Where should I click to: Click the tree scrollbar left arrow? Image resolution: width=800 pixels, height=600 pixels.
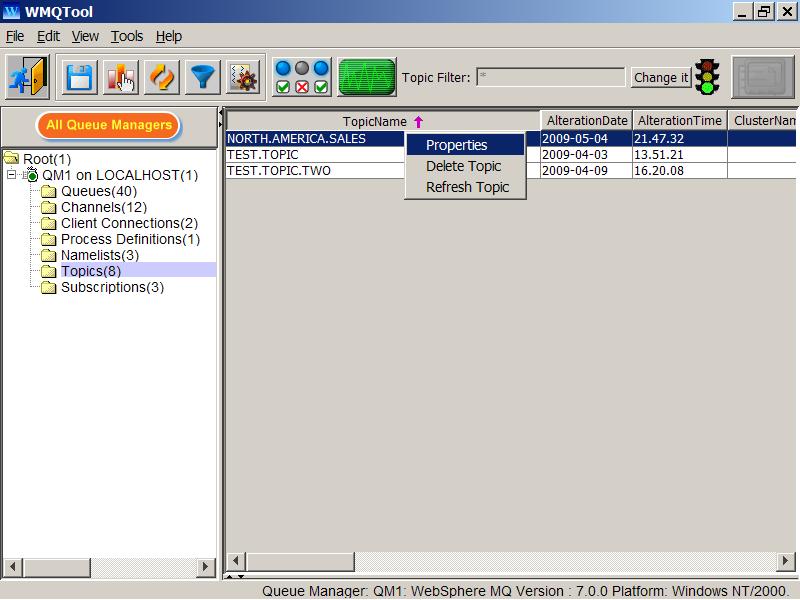point(13,566)
